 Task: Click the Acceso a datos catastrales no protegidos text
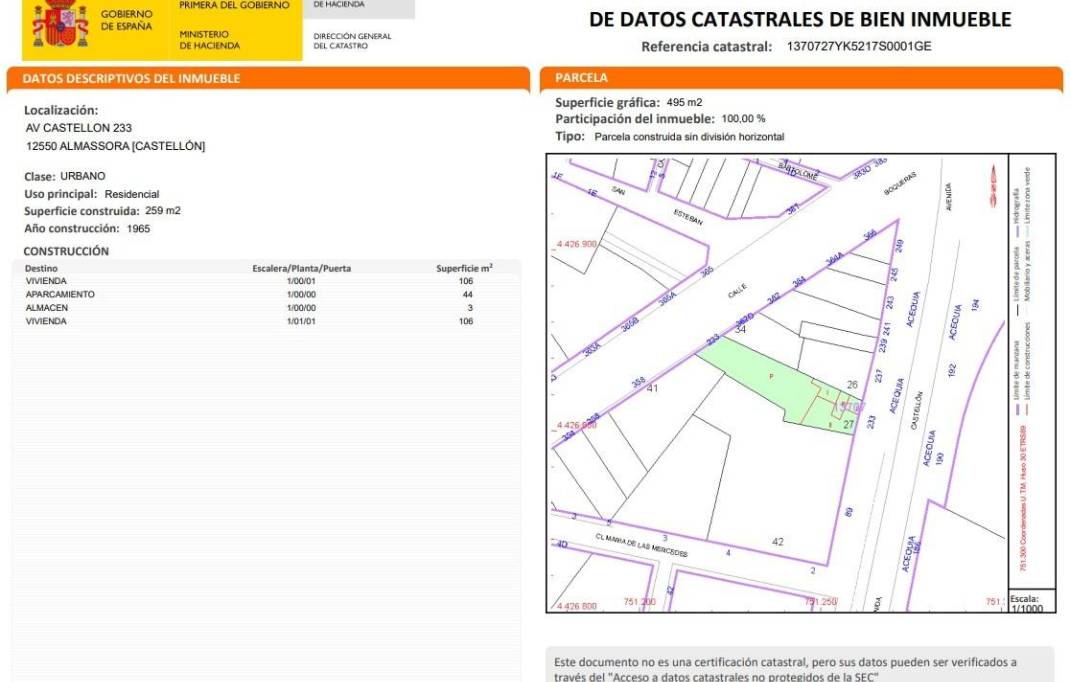pyautogui.click(x=716, y=677)
